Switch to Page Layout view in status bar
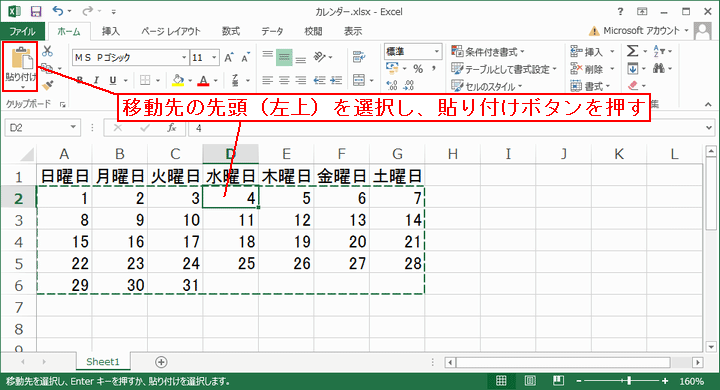The height and width of the screenshot is (390, 720). (x=529, y=381)
